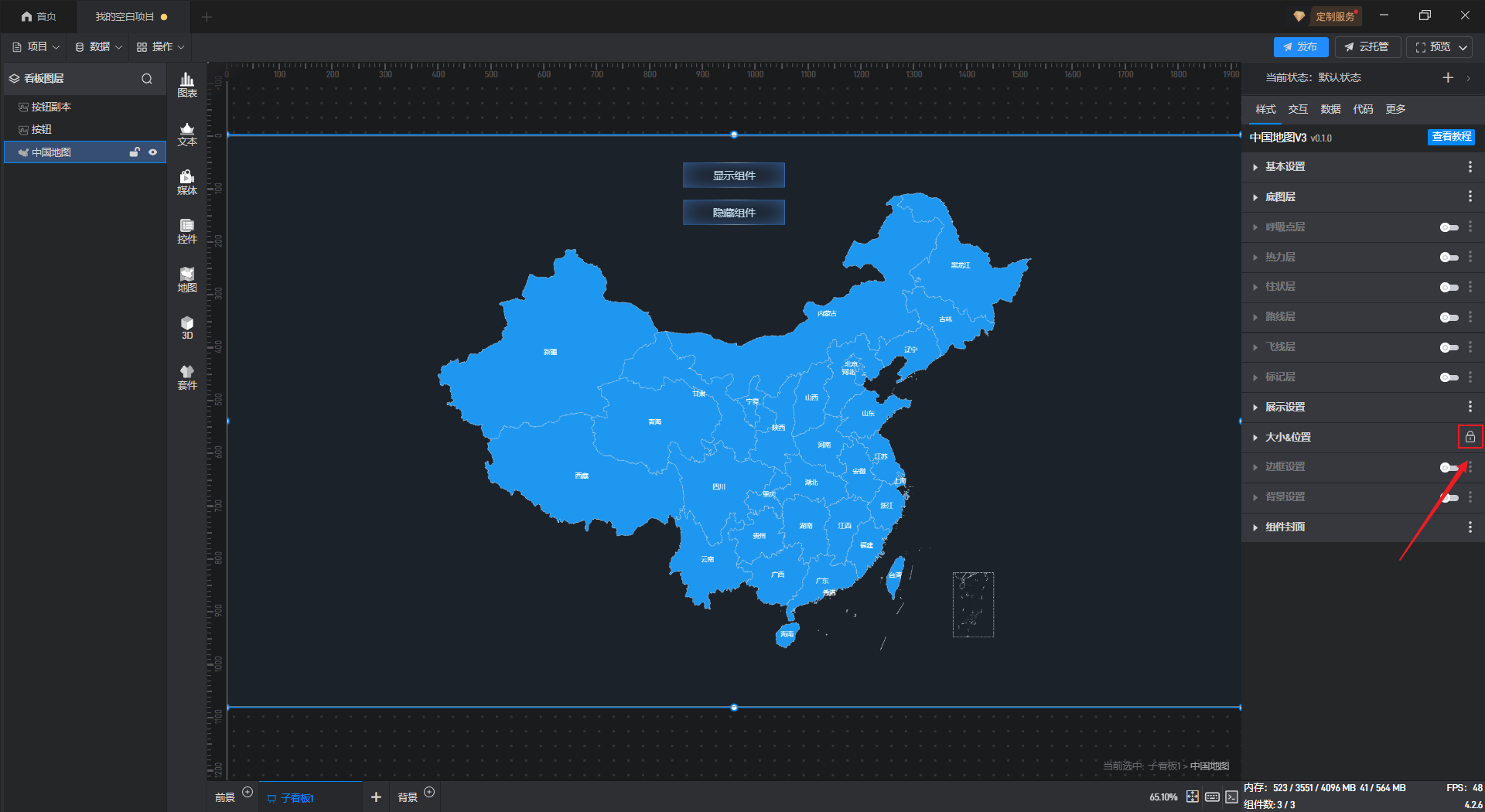Open the 图表 chart component icon
This screenshot has height=812, width=1485.
tap(187, 85)
